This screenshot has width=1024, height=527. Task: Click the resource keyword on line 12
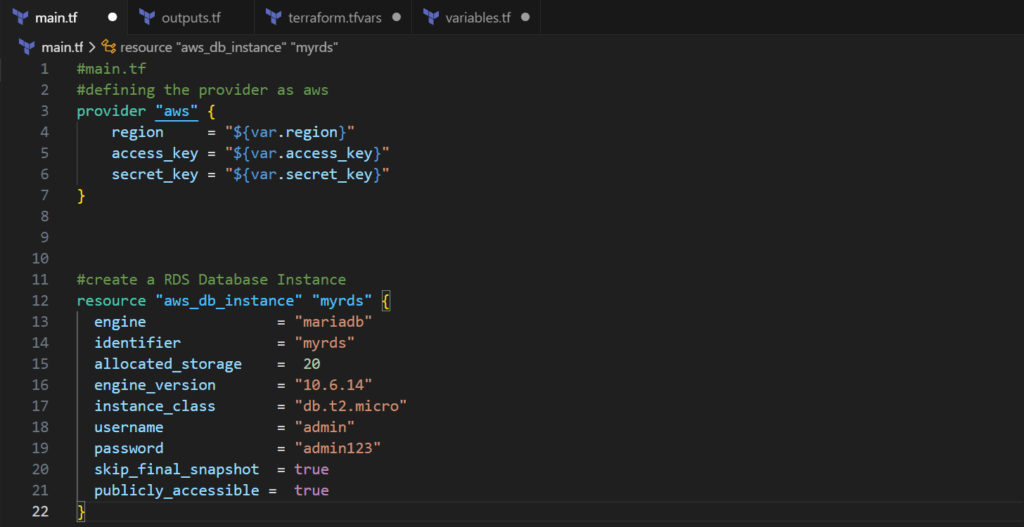click(111, 300)
